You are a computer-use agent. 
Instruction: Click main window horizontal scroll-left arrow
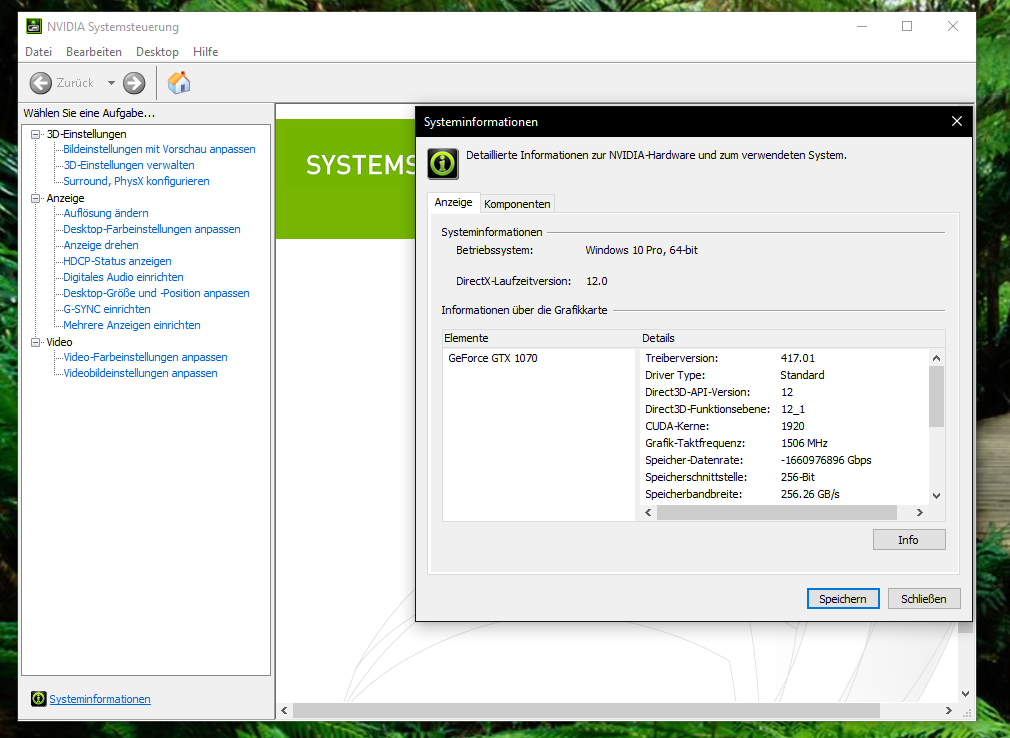(285, 710)
